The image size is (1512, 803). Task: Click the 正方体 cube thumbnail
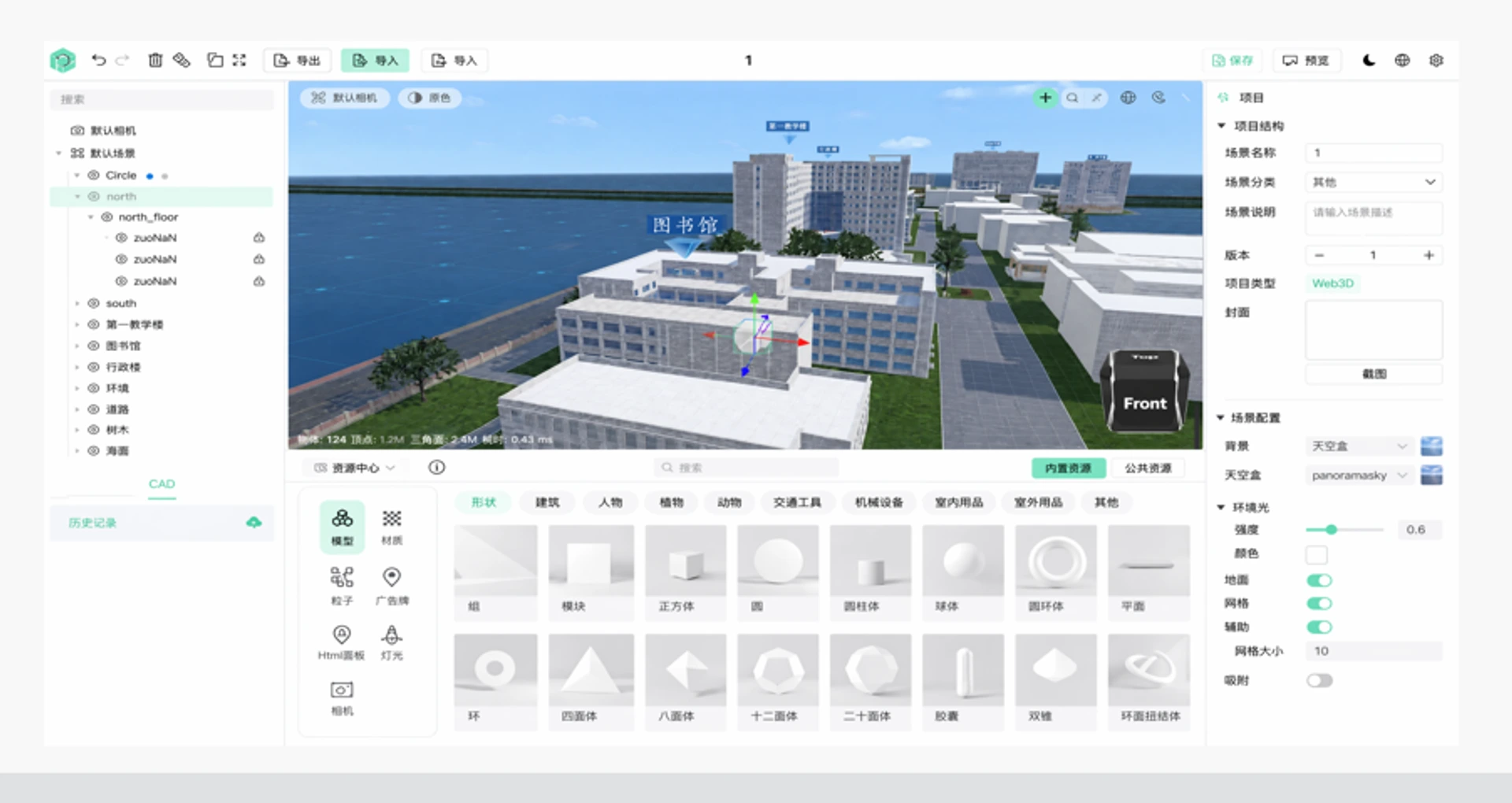pos(685,572)
